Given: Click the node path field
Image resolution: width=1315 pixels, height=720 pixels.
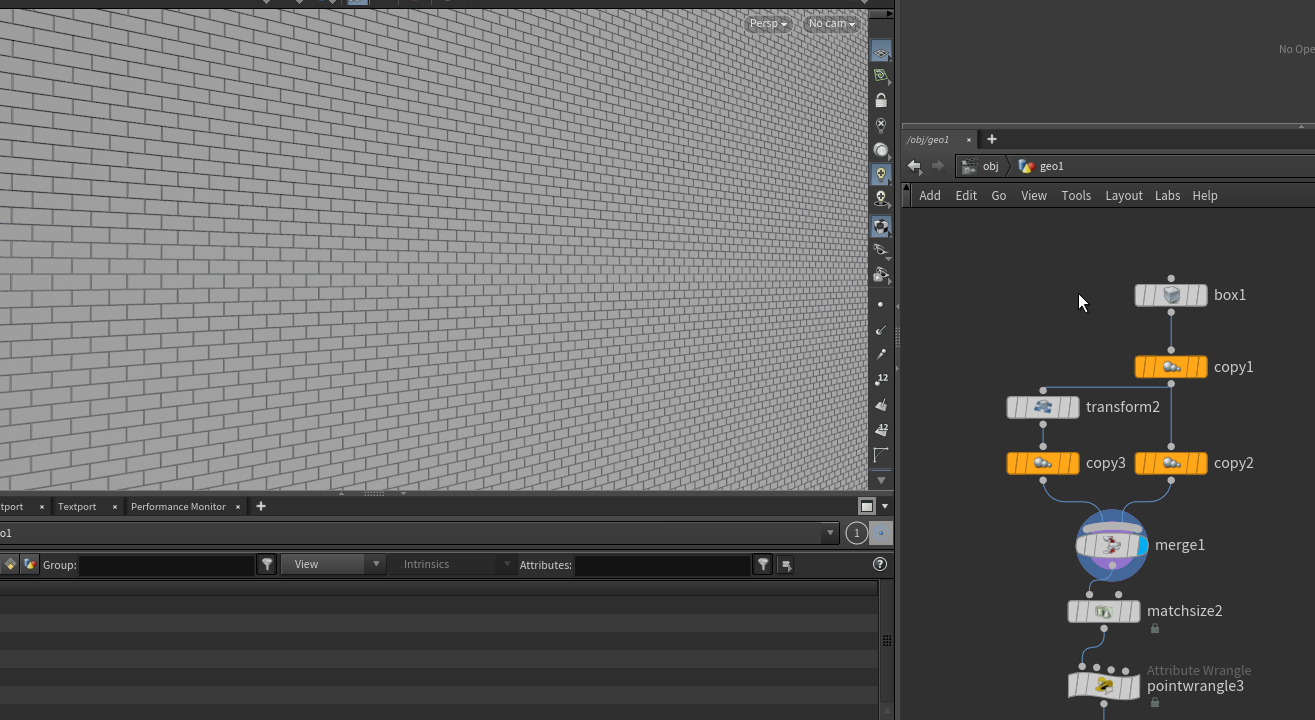Looking at the screenshot, I should 410,533.
